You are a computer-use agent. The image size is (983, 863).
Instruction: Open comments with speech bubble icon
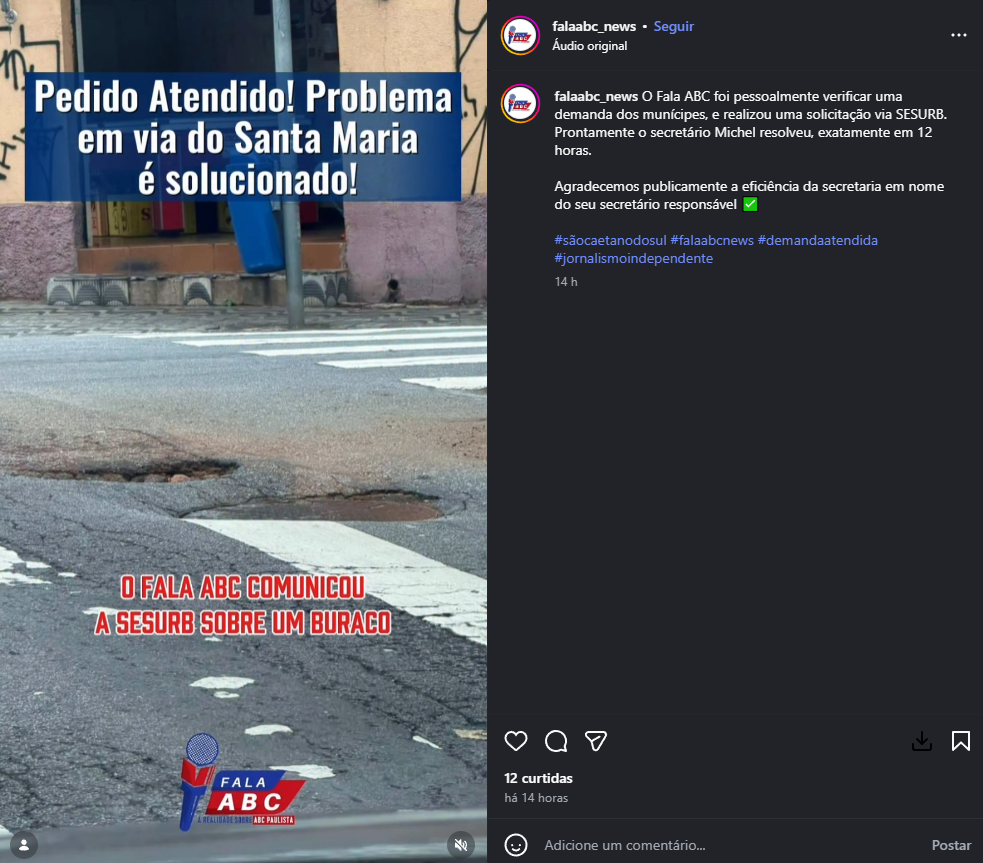pos(555,741)
